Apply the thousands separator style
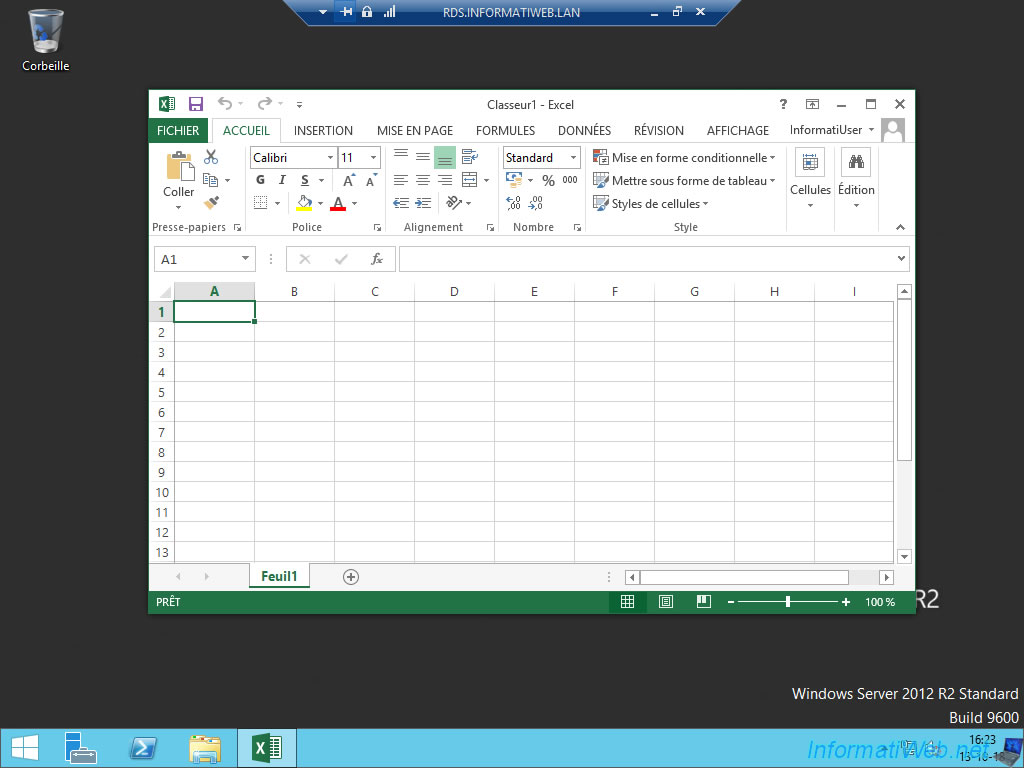Screen dimensions: 1024x768 569,180
